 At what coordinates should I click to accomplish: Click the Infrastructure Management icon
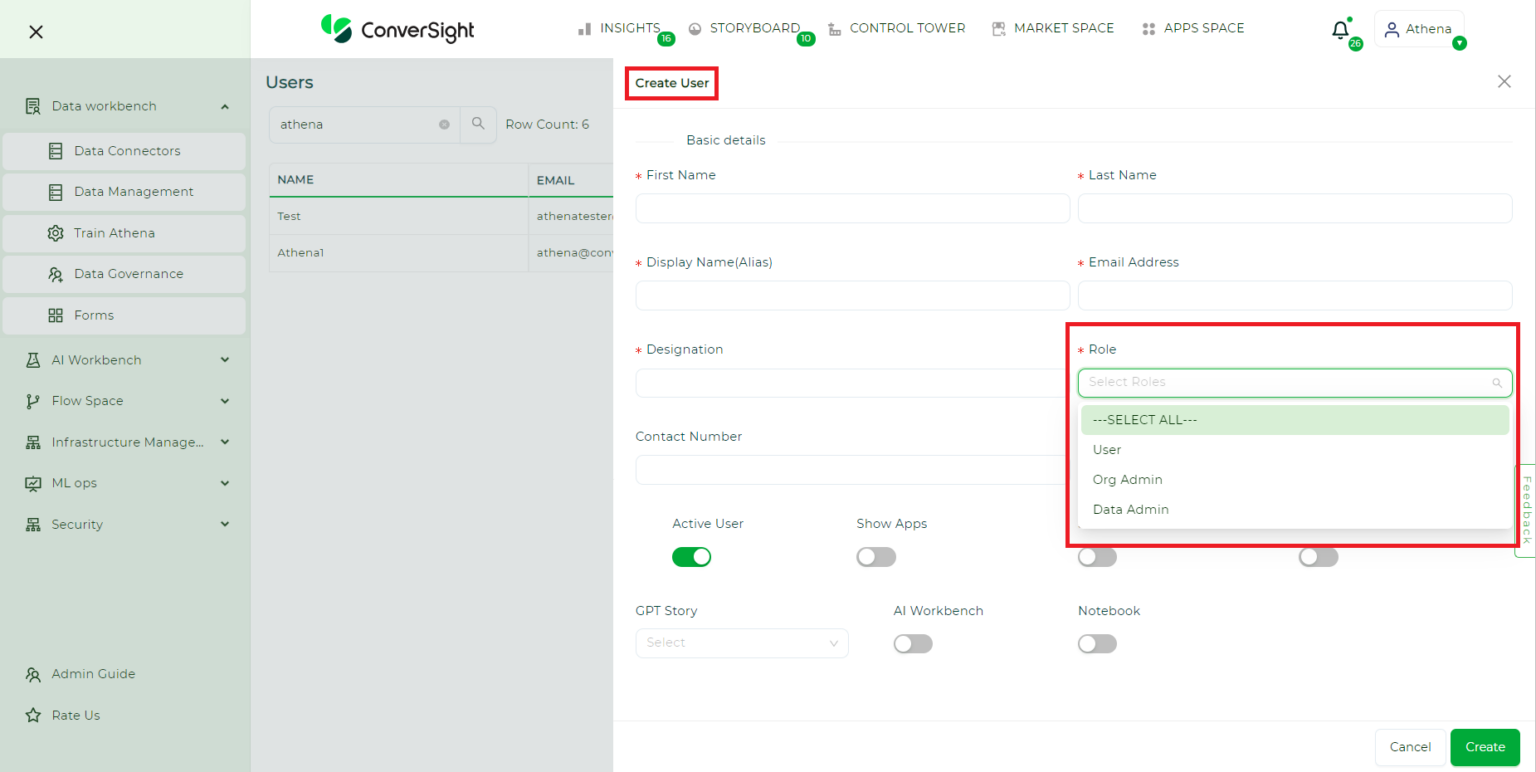pos(33,442)
